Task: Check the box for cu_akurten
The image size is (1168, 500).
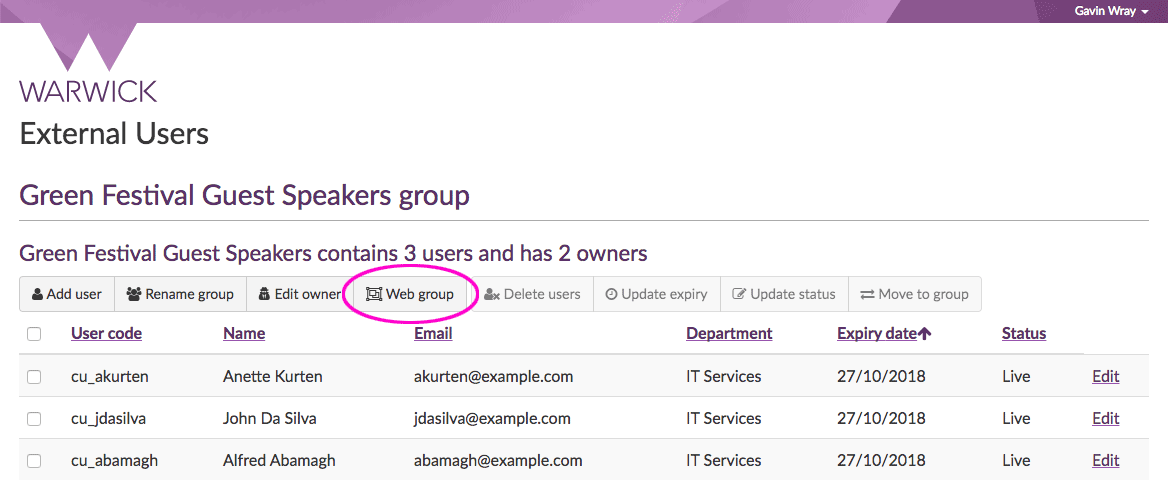Action: 34,377
